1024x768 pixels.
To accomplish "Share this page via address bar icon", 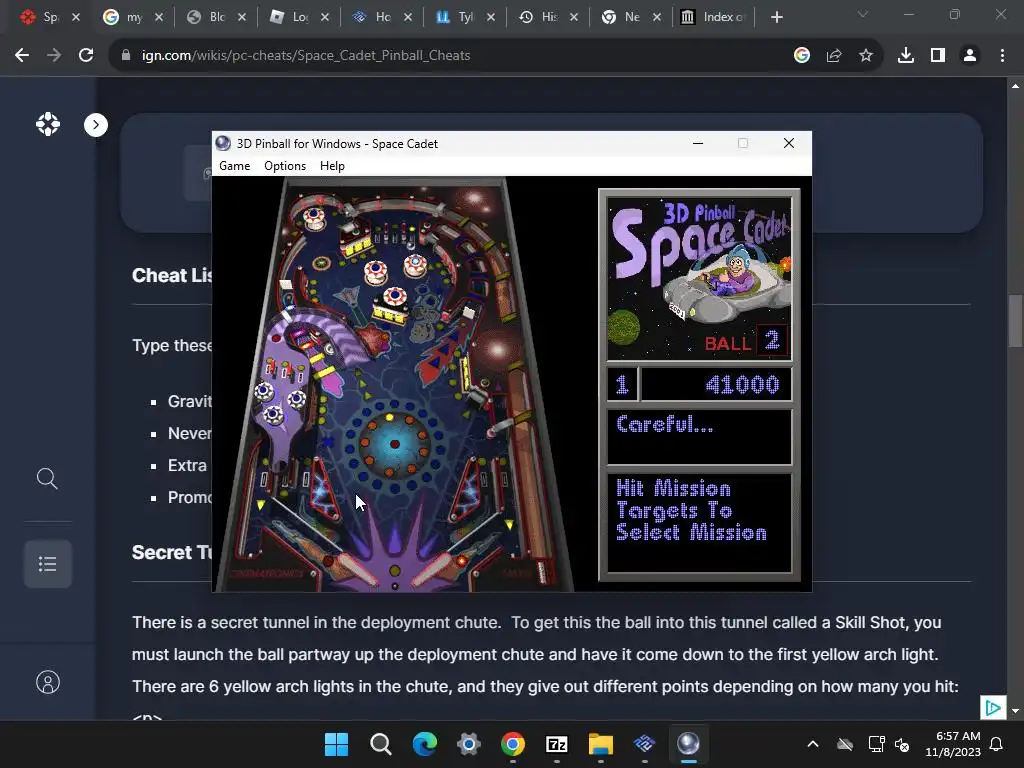I will point(833,56).
